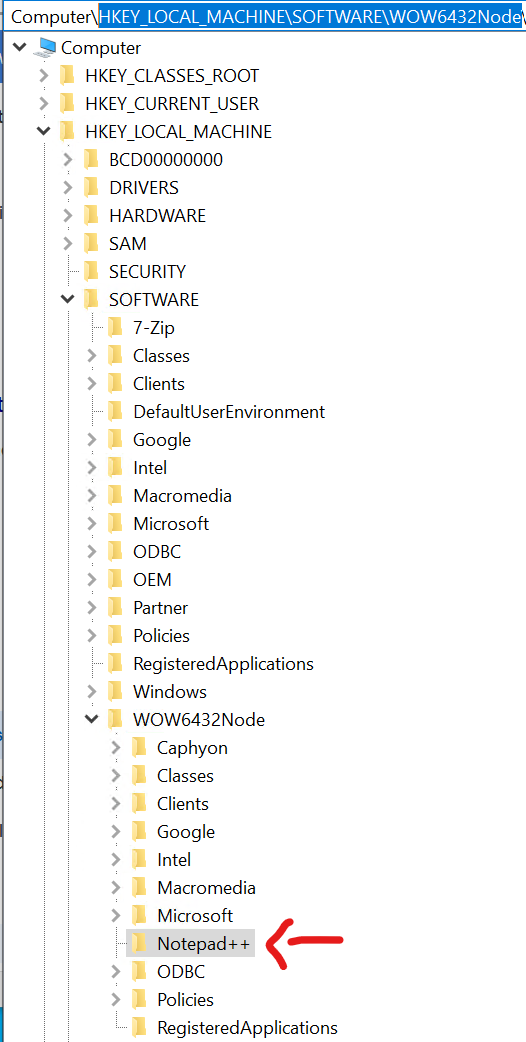Click the SAM folder icon
526x1042 pixels.
(92, 243)
